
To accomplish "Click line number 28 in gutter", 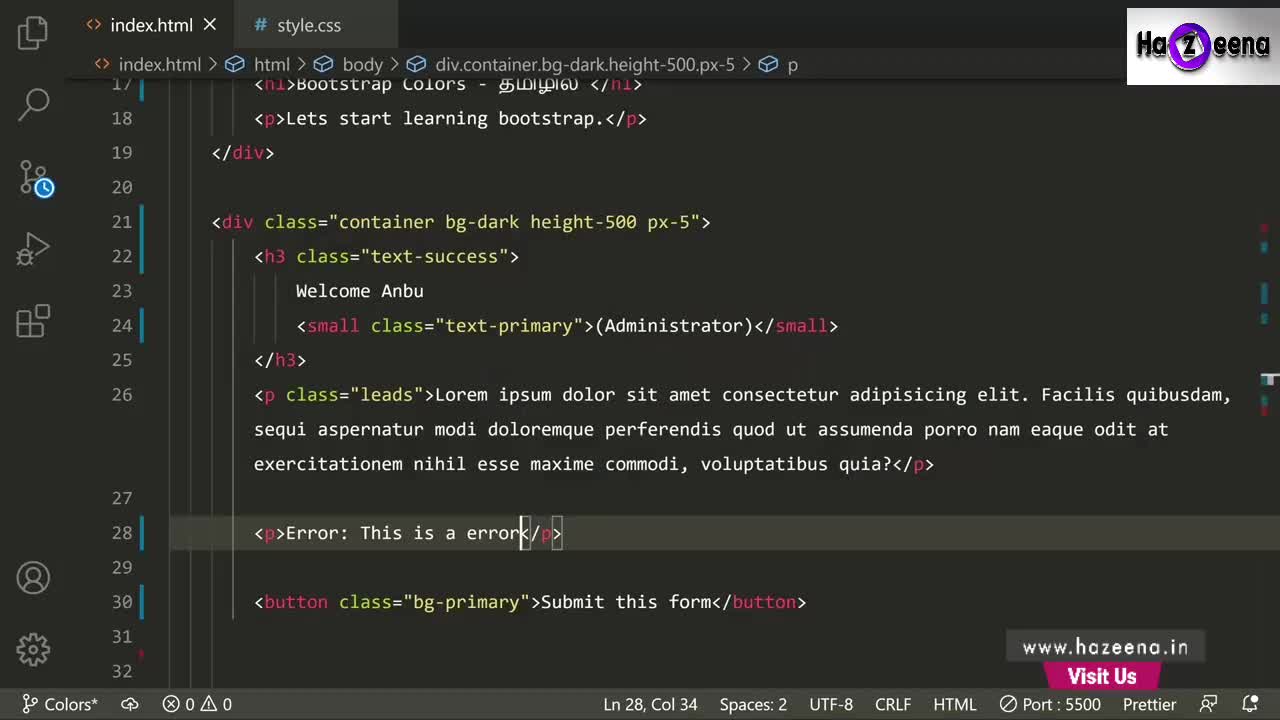I will (x=122, y=533).
